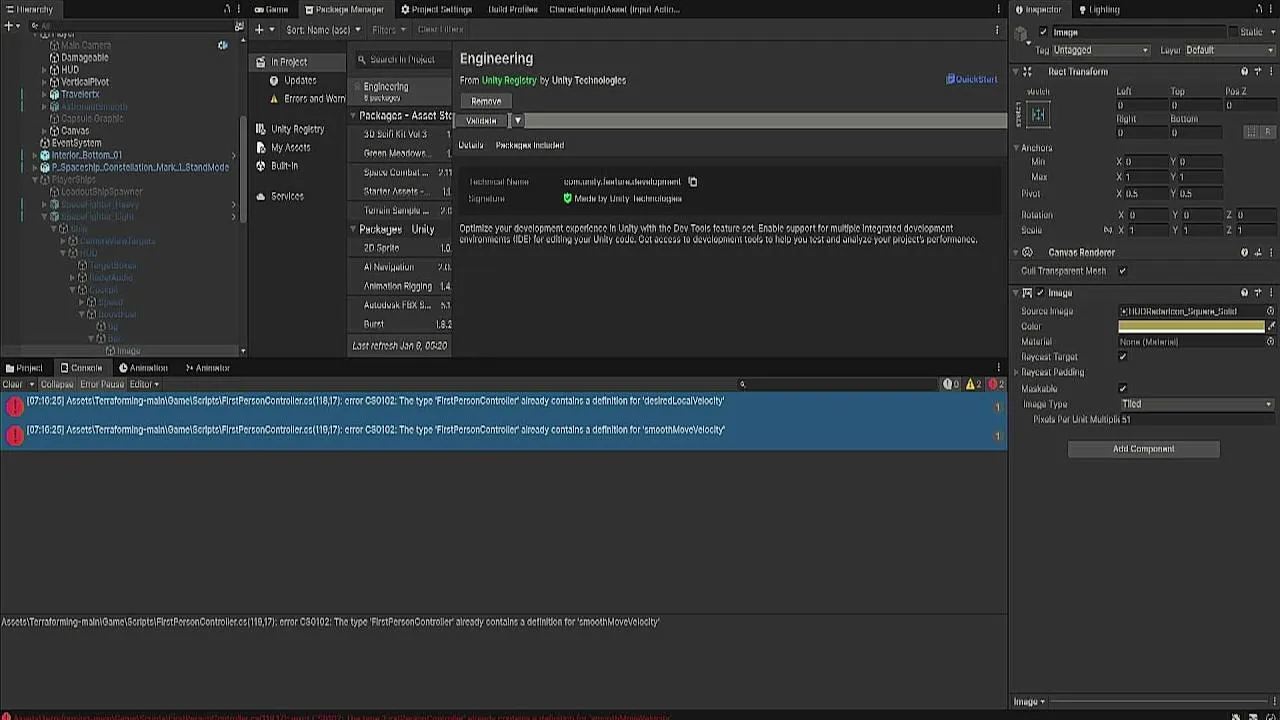Open the Filters dropdown
Screen dimensions: 1280x720
389,30
